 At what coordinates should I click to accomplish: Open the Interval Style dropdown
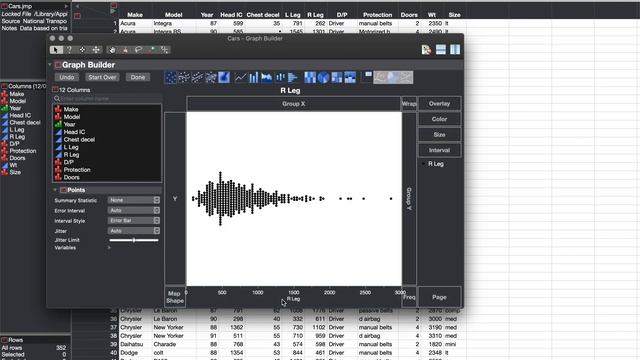point(133,220)
